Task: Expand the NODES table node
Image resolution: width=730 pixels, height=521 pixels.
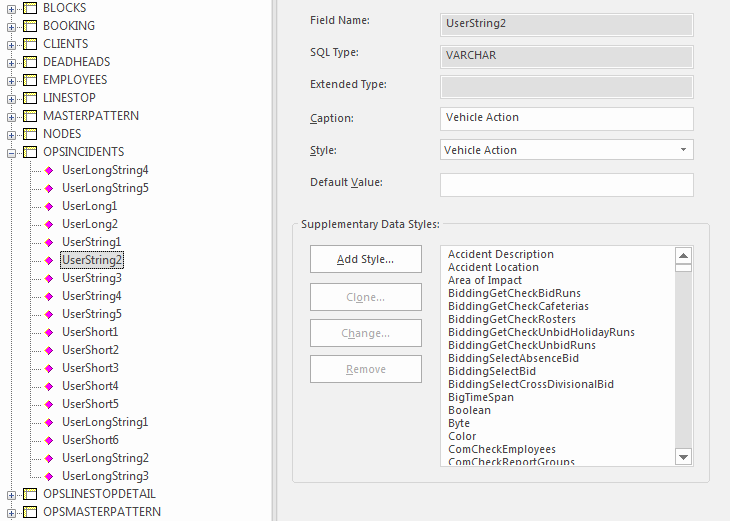Action: point(11,135)
